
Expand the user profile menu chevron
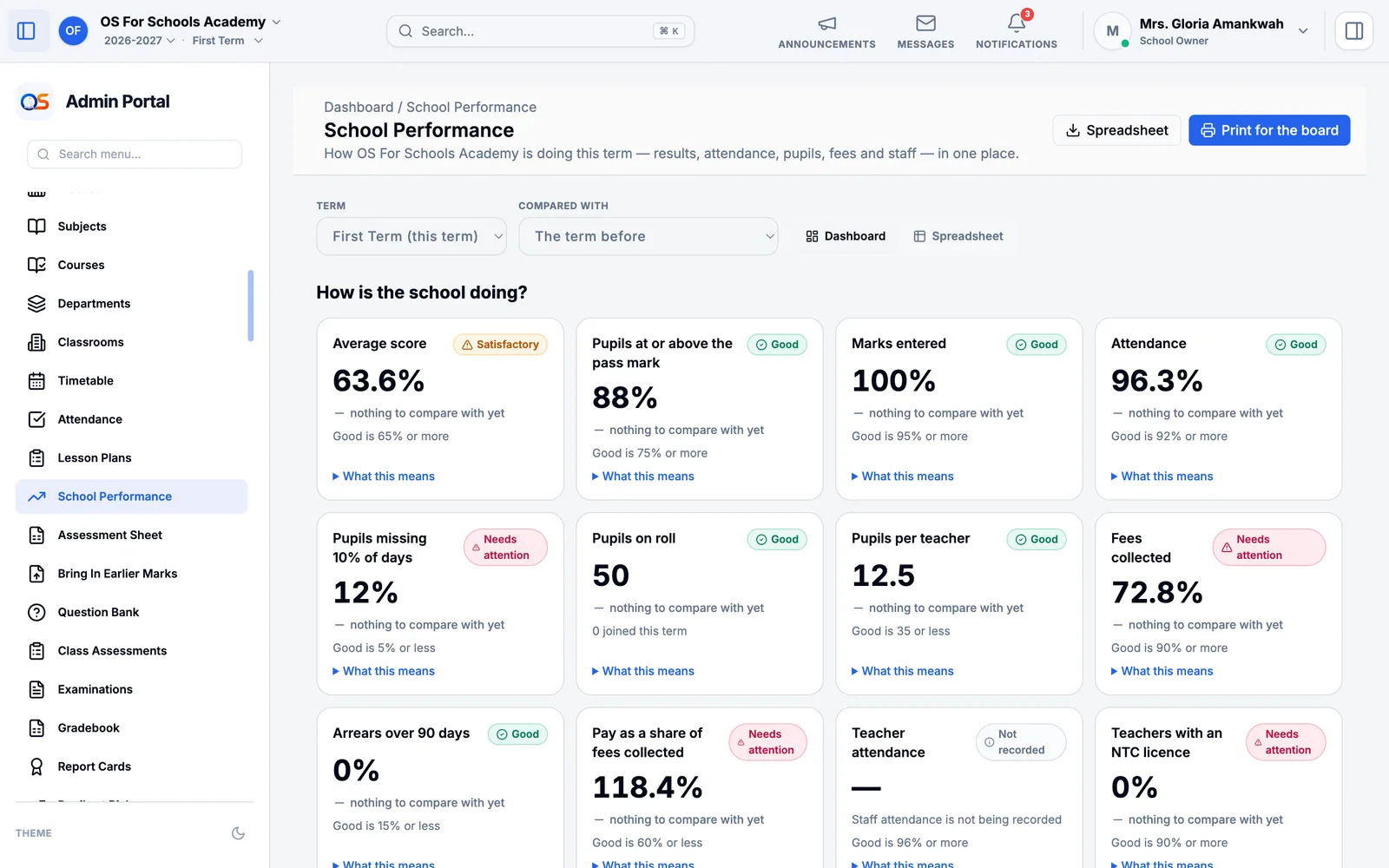coord(1302,31)
